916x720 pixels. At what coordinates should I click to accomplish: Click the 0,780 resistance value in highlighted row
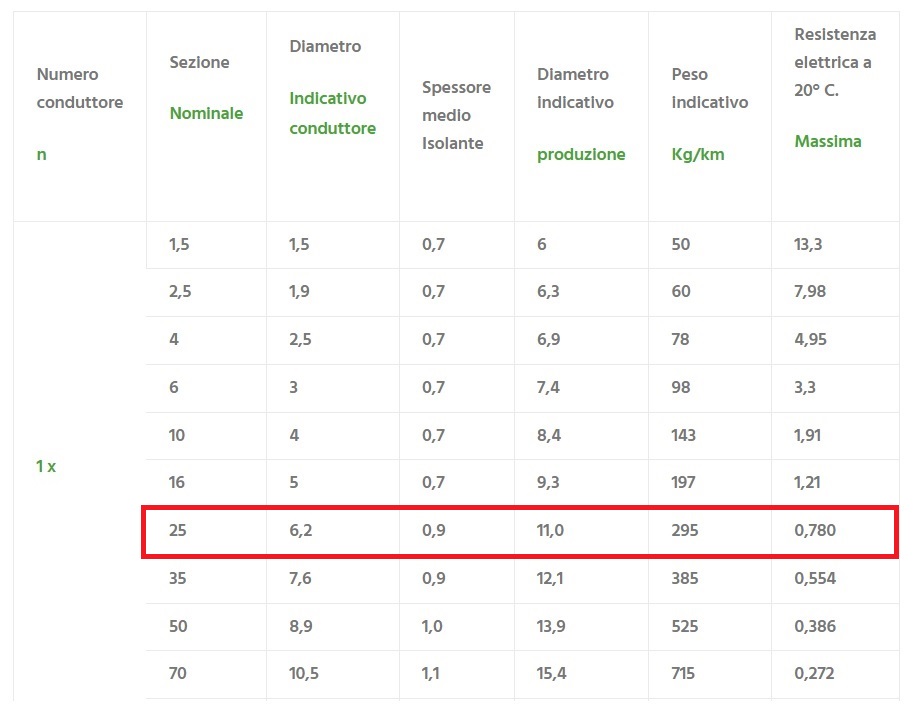815,531
